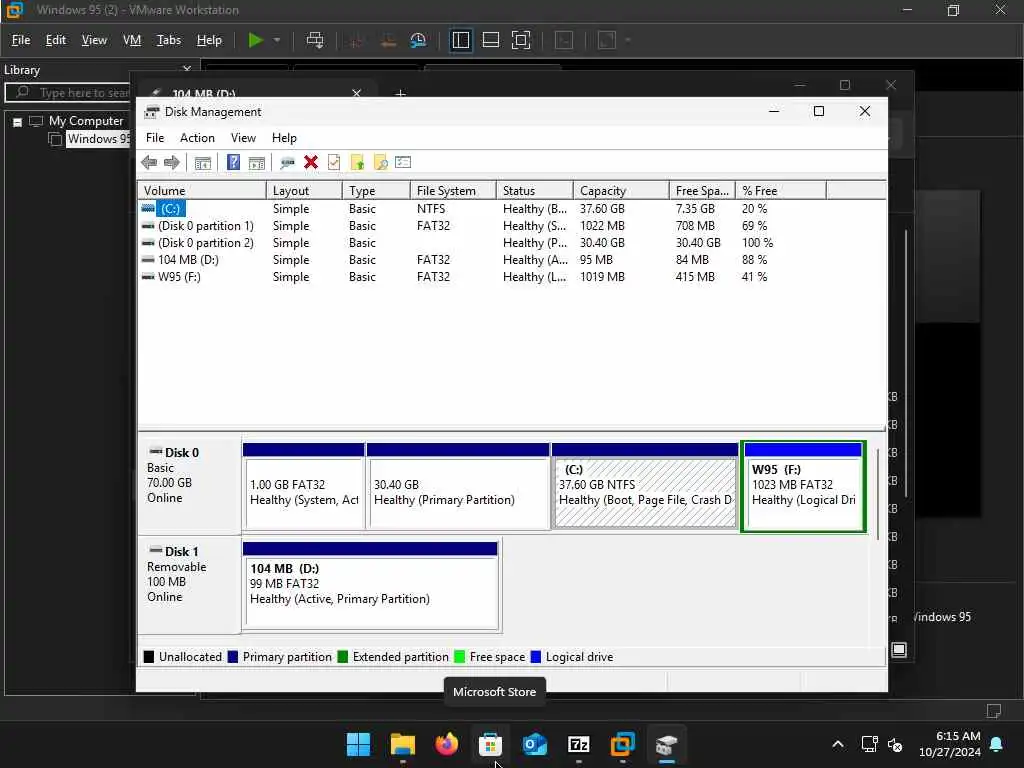
Task: Click the Extended partition green legend swatch
Action: [x=343, y=657]
